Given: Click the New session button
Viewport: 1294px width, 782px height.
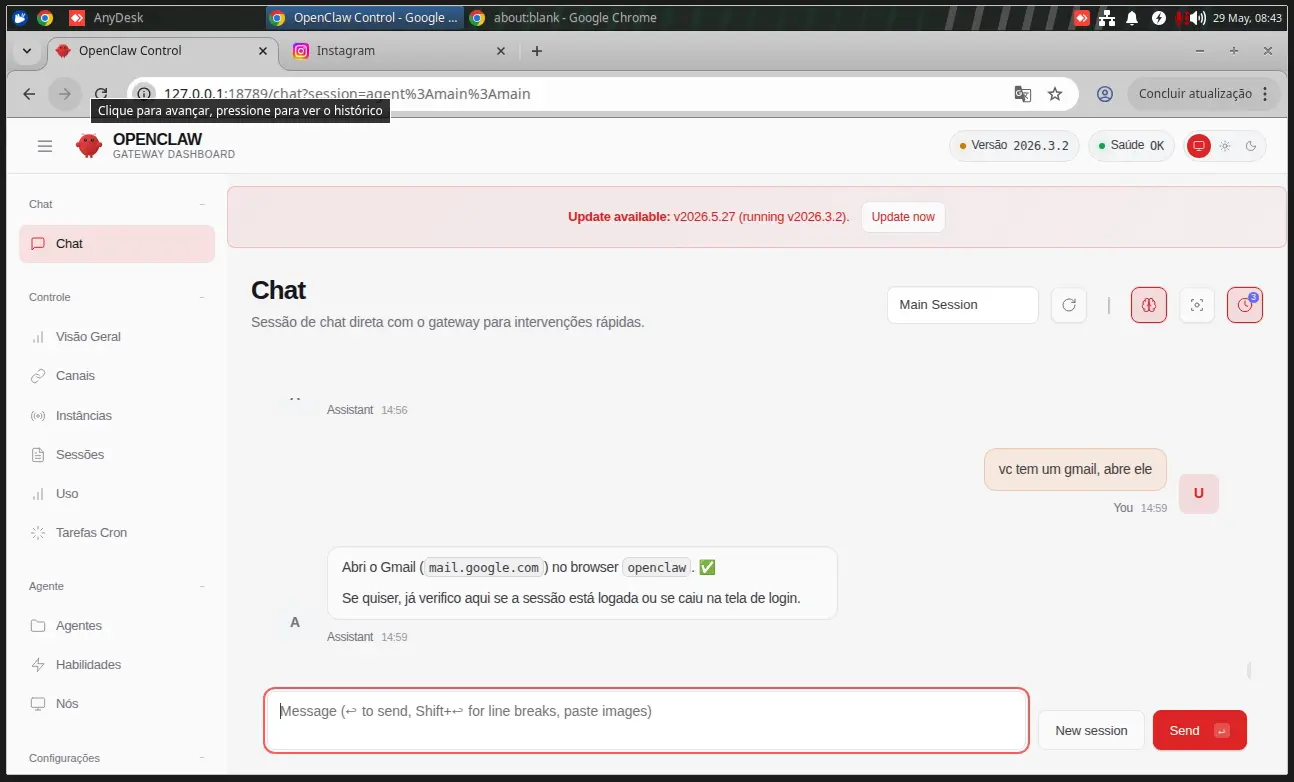Looking at the screenshot, I should [1091, 730].
